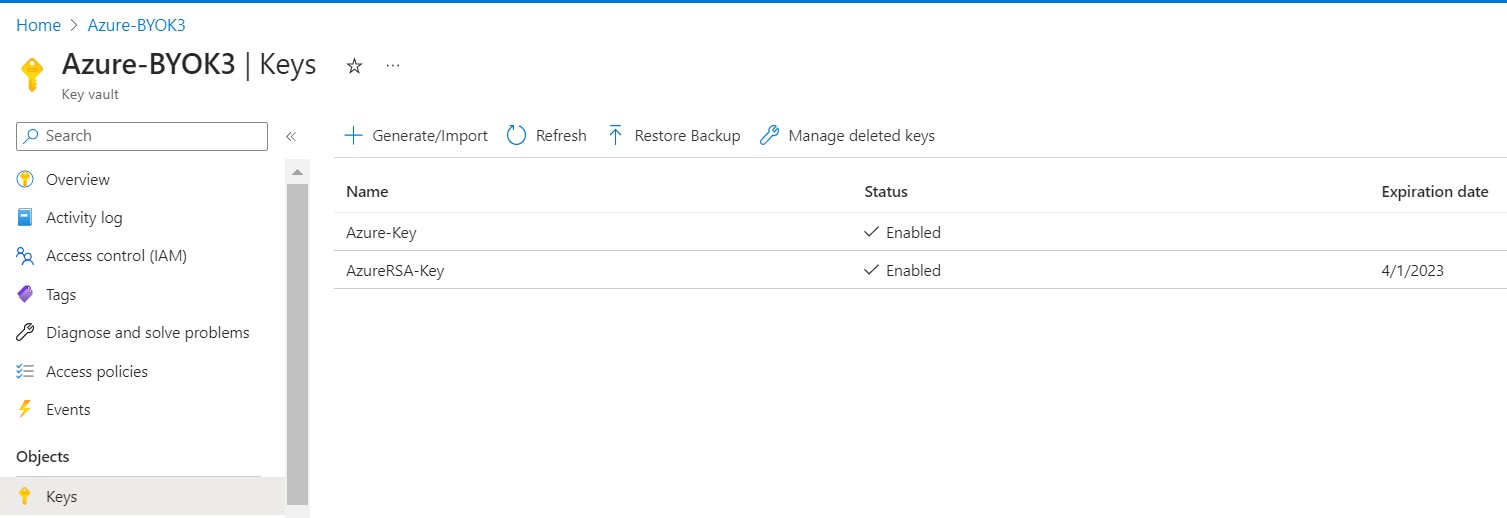The image size is (1507, 518).
Task: Click Restore Backup button
Action: [674, 136]
